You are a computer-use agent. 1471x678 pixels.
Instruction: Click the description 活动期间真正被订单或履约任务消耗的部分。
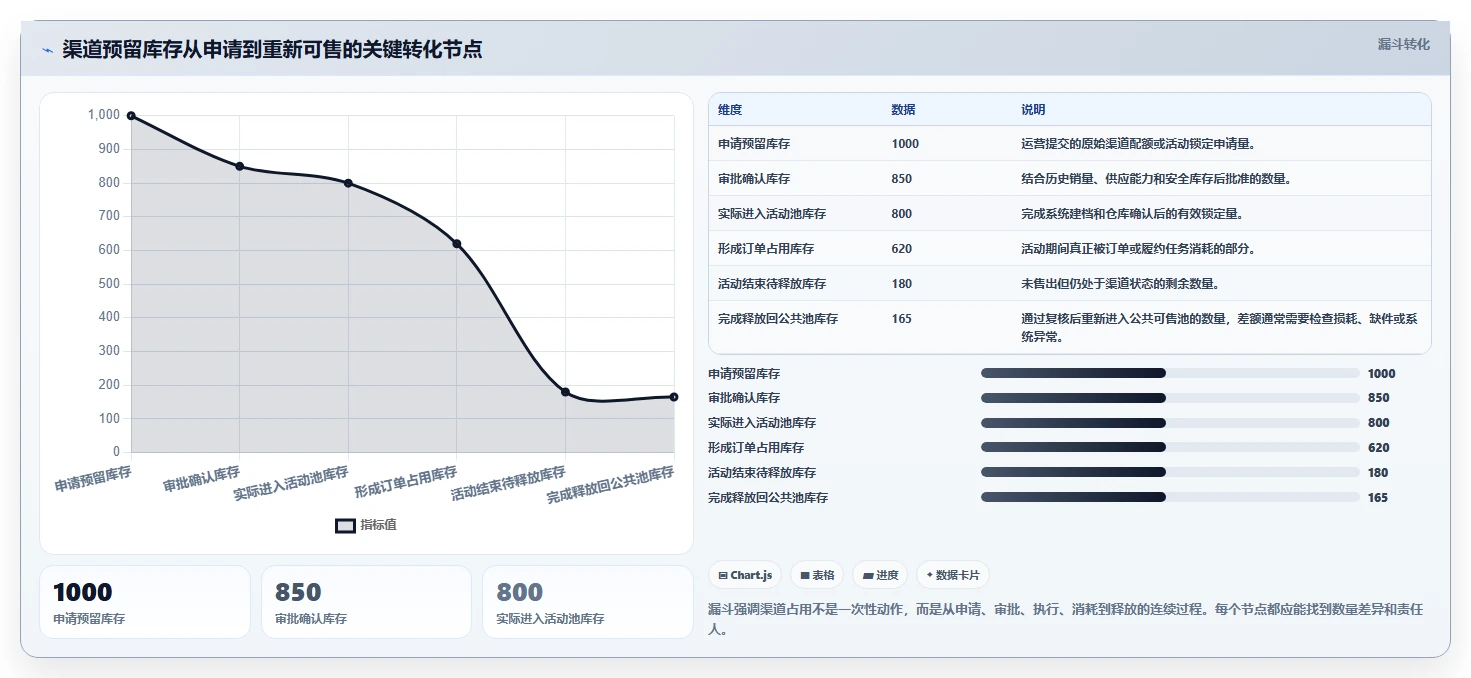pyautogui.click(x=1138, y=249)
